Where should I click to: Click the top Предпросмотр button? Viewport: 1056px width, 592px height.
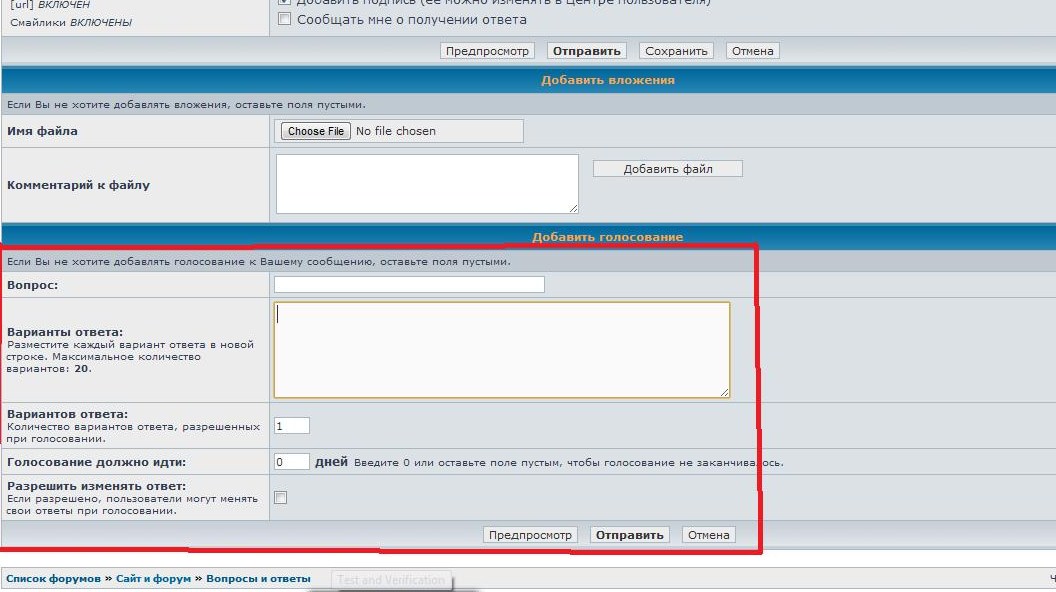tap(487, 51)
